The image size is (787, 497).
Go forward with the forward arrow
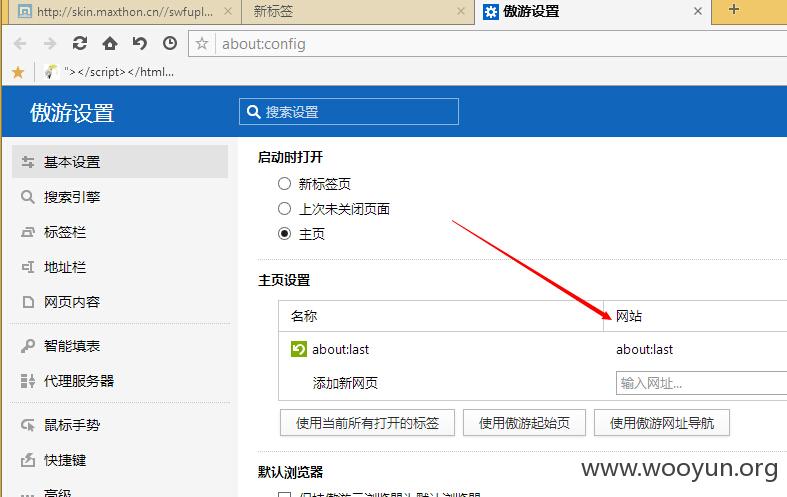(50, 44)
